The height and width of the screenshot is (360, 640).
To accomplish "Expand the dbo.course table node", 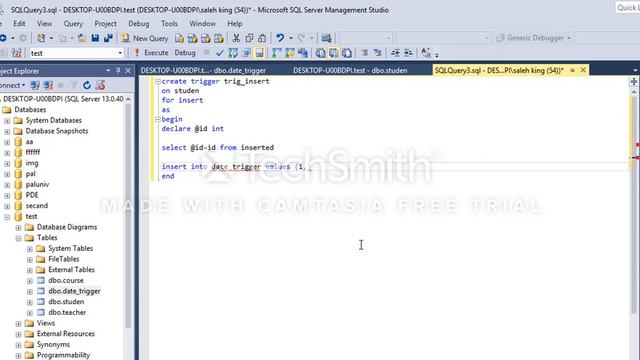I will click(x=30, y=281).
